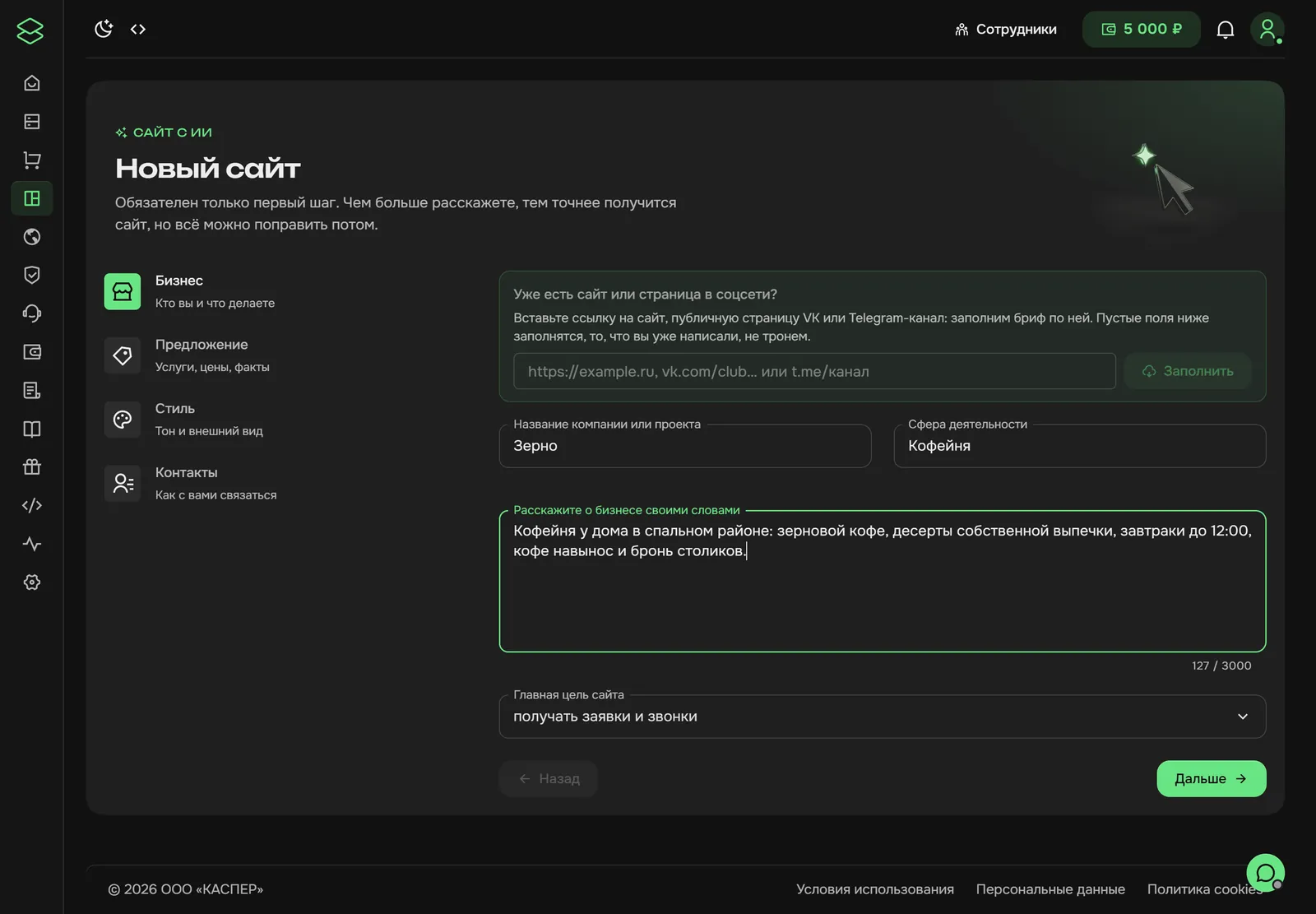The width and height of the screenshot is (1316, 914).
Task: Open Сотрудники in the header
Action: 1006,30
